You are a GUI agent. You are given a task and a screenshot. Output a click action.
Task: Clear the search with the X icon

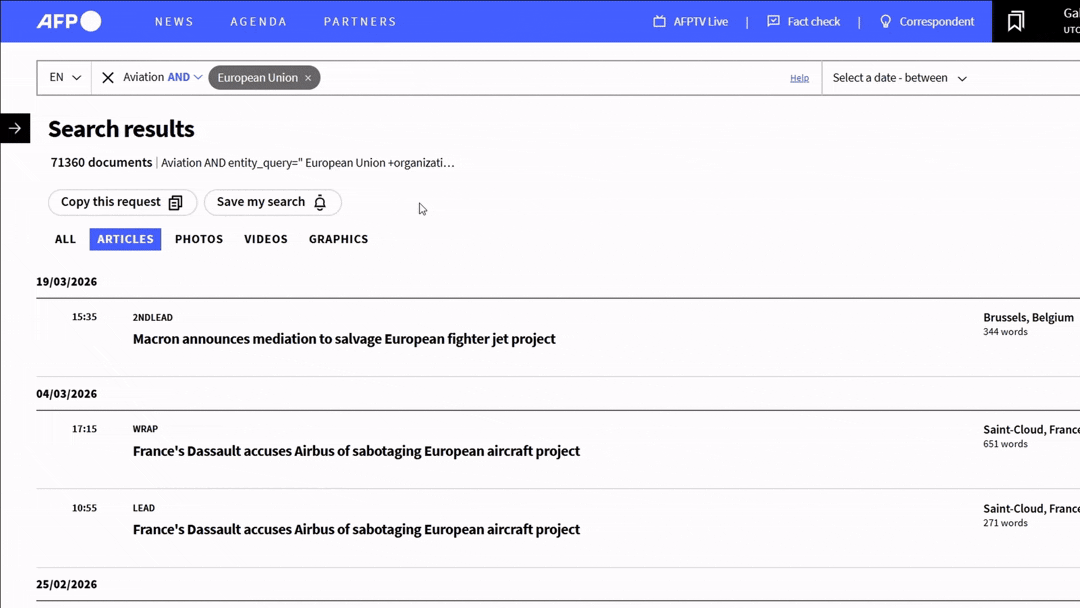click(108, 78)
